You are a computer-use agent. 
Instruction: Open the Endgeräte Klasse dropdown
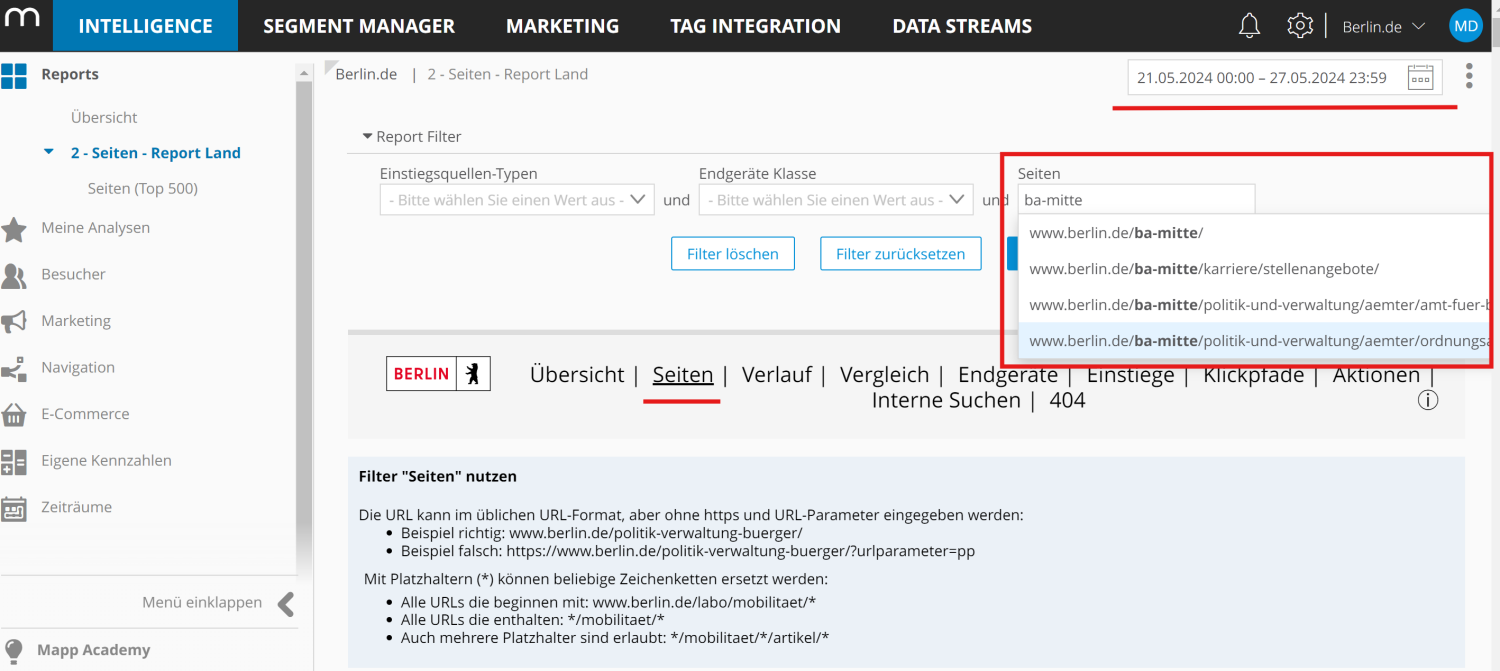836,199
